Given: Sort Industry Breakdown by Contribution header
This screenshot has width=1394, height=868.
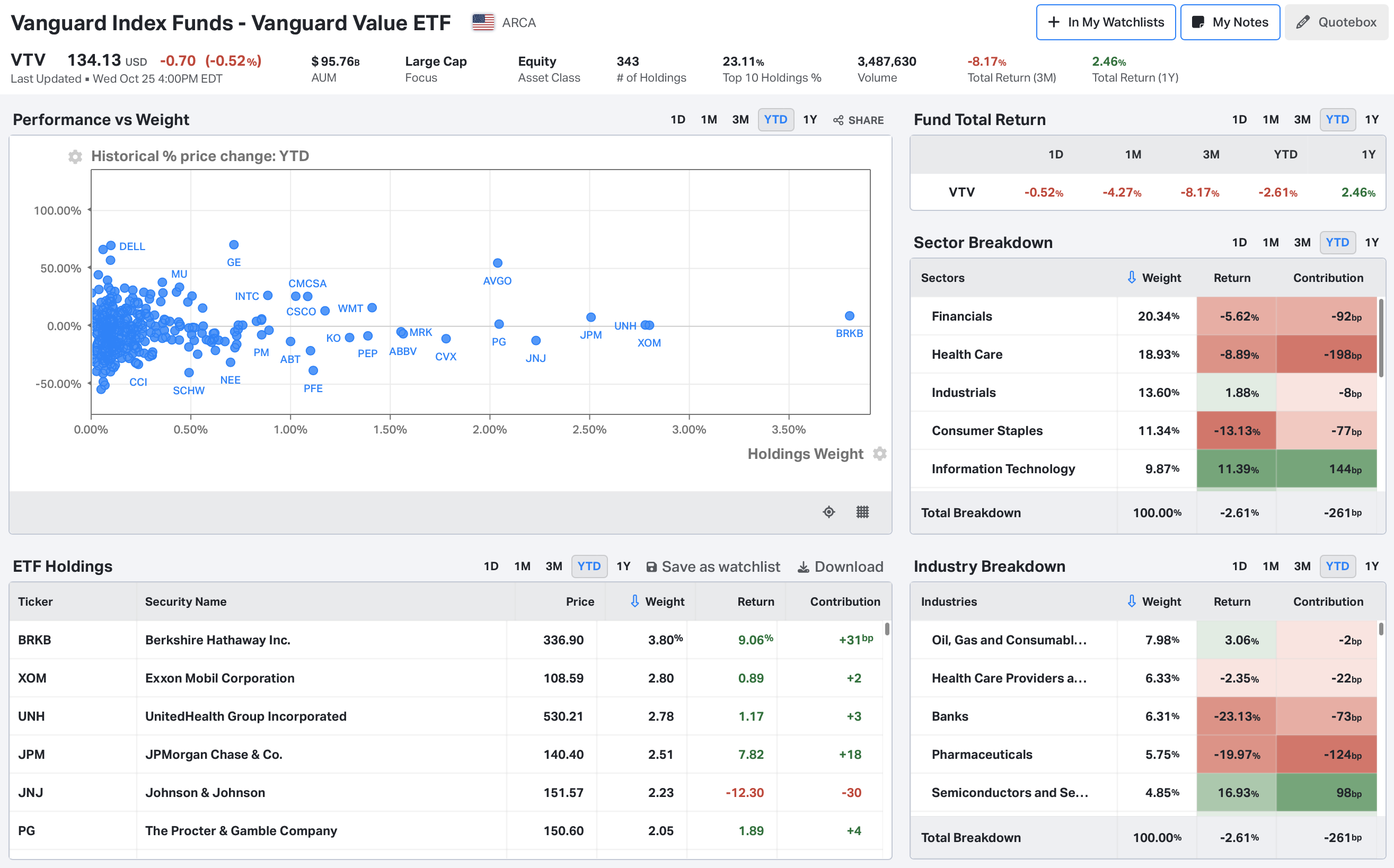Looking at the screenshot, I should [1328, 601].
